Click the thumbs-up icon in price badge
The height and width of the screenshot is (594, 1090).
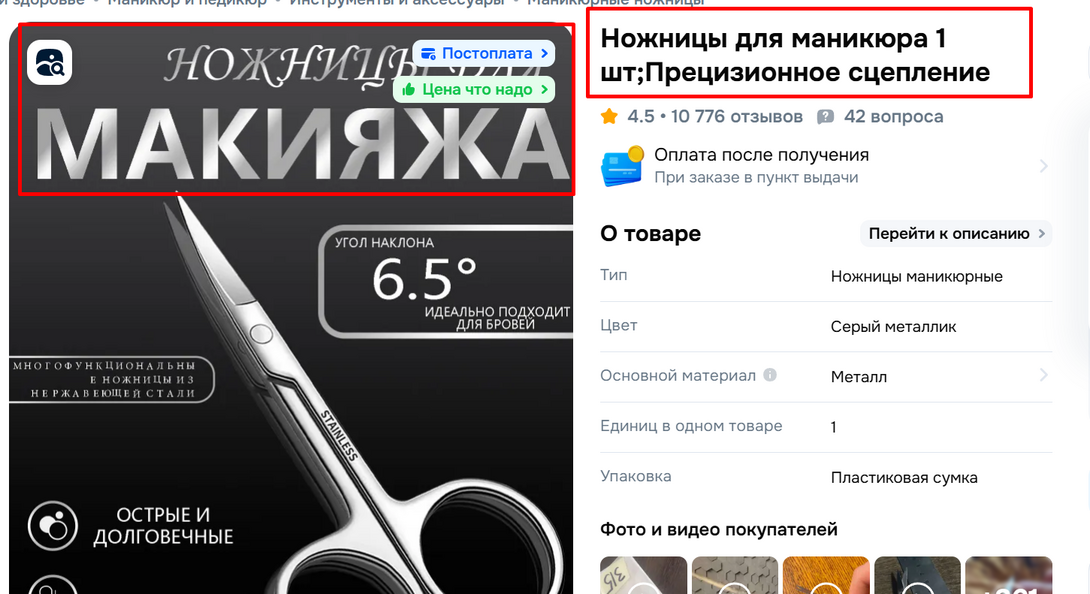pos(409,90)
